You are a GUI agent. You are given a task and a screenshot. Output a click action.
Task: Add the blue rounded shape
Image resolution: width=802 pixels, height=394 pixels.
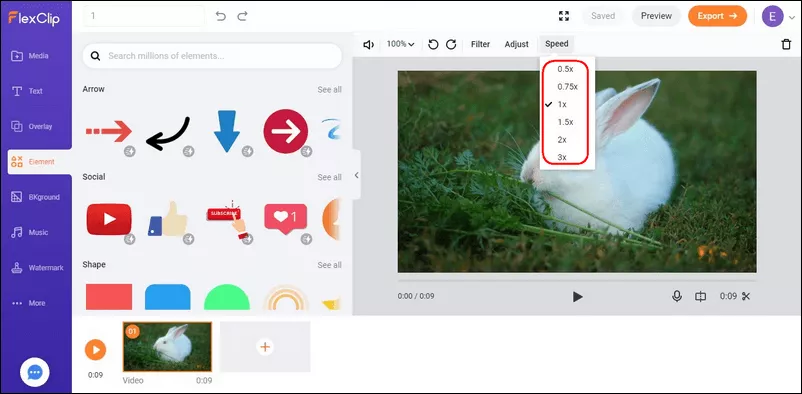click(168, 297)
